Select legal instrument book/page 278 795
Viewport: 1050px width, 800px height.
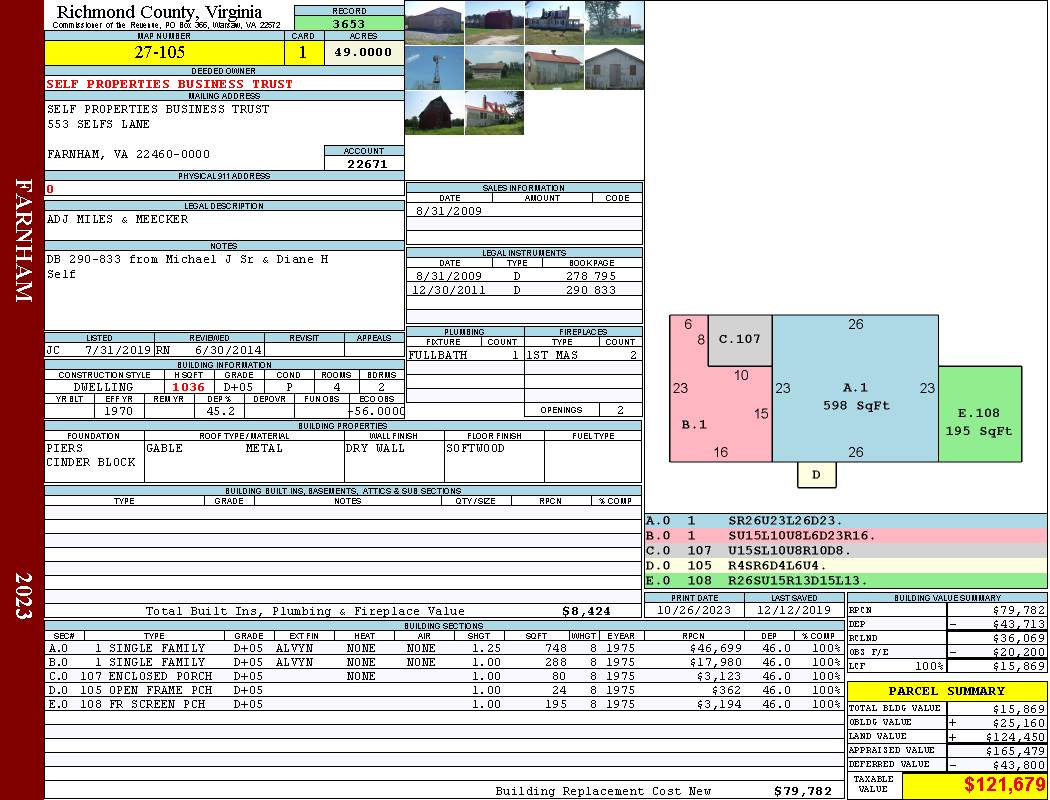pos(591,275)
